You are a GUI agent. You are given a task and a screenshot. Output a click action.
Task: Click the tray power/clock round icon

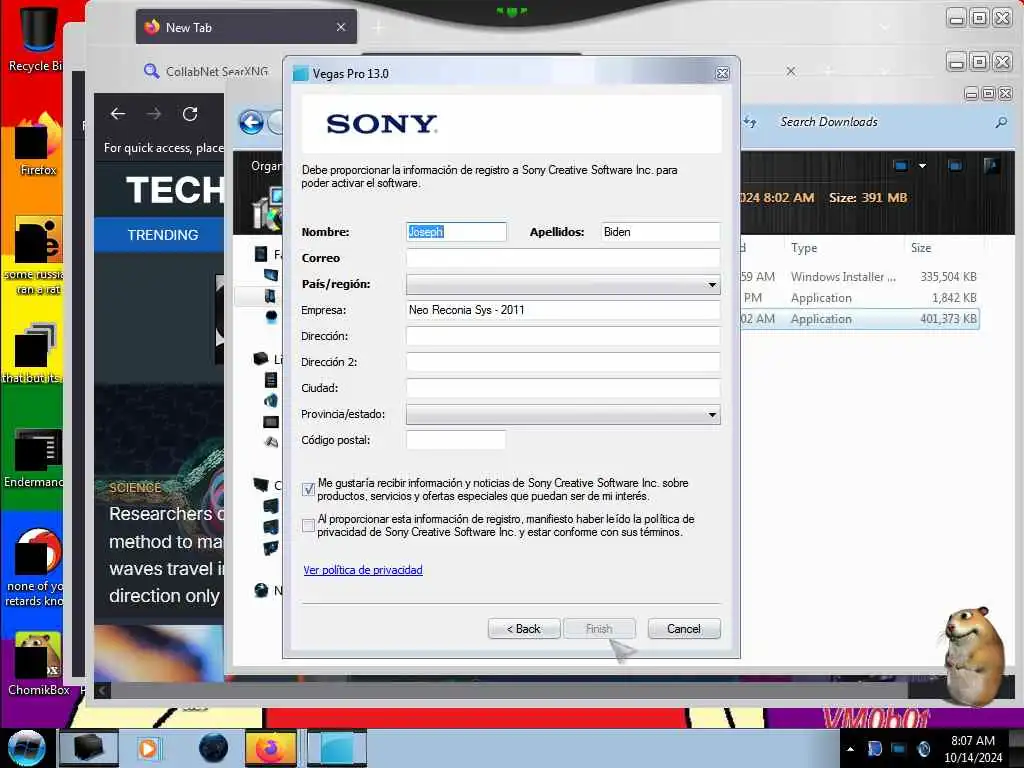pos(923,750)
